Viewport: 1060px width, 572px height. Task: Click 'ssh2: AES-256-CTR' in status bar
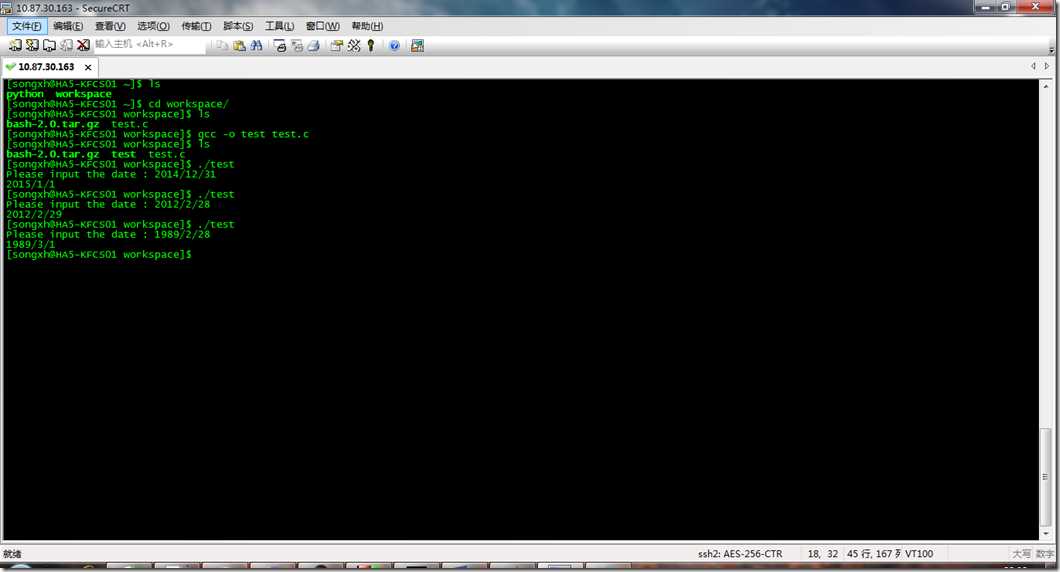(x=740, y=554)
